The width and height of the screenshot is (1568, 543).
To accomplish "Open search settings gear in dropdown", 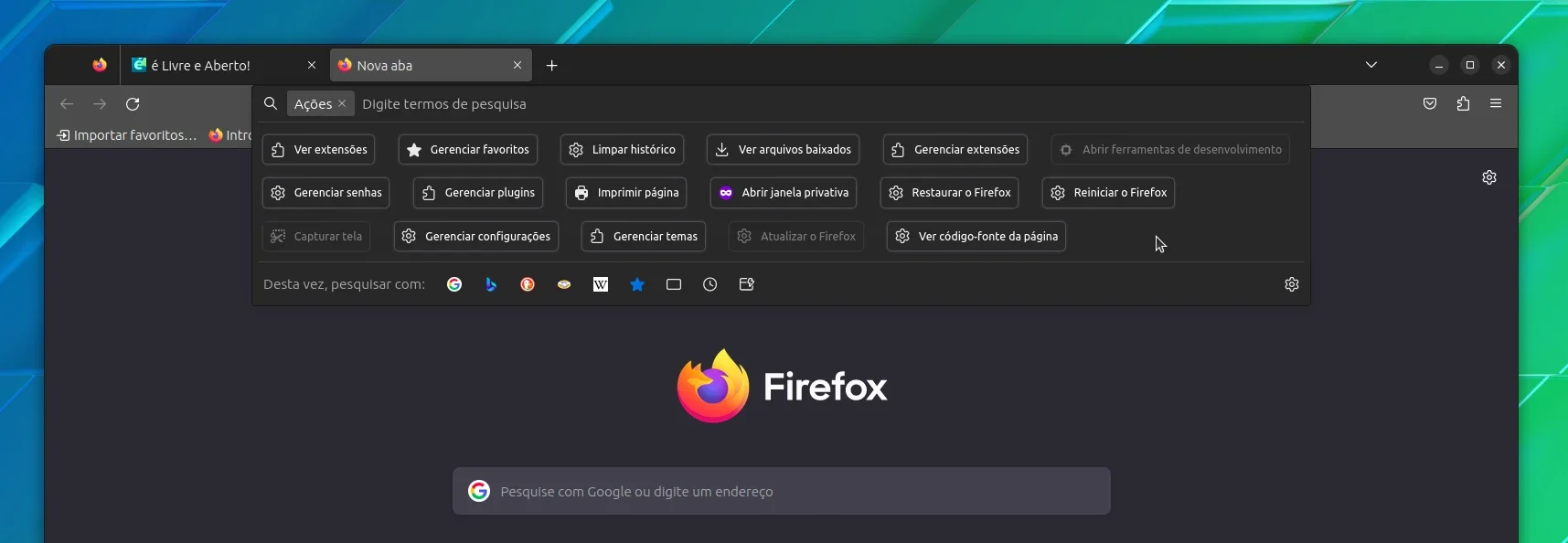I will click(1292, 284).
